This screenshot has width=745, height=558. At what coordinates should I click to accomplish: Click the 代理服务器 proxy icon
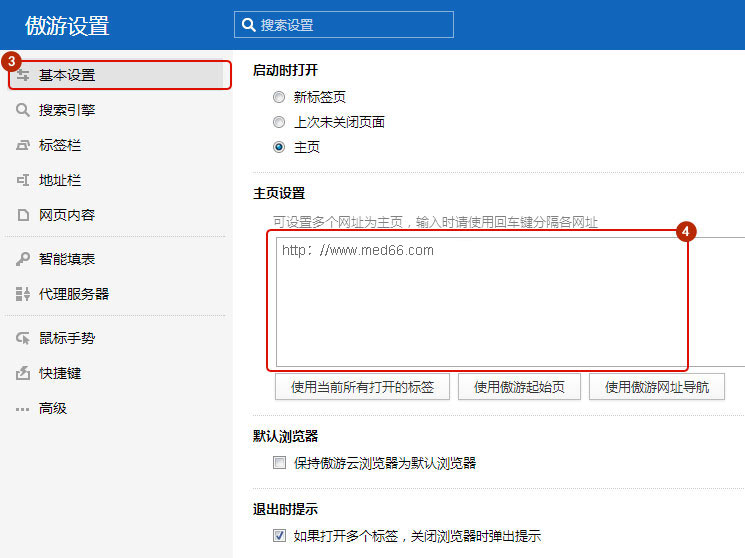pyautogui.click(x=23, y=294)
